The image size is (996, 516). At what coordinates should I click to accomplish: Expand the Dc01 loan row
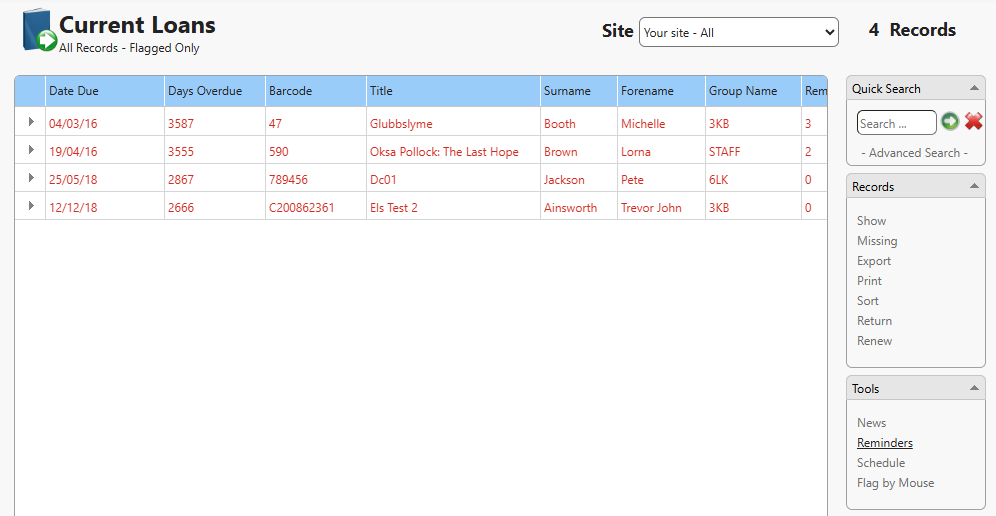point(31,178)
